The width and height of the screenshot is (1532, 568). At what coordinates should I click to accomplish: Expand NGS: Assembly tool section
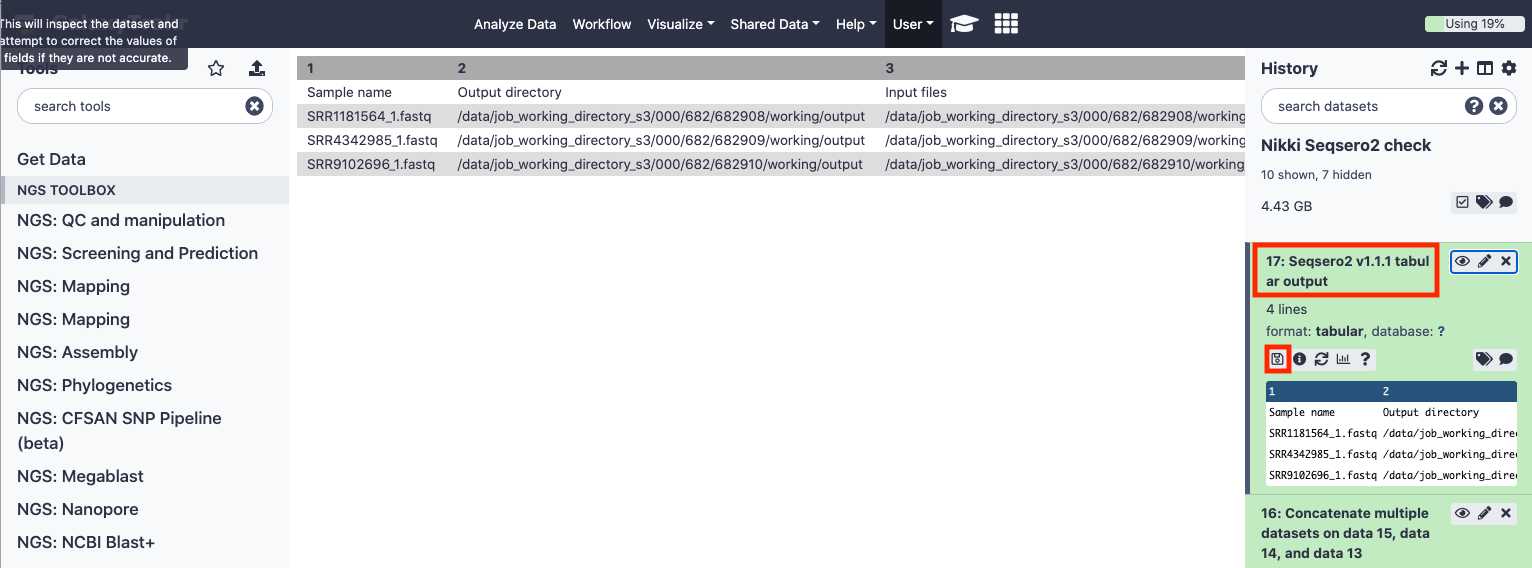(77, 352)
